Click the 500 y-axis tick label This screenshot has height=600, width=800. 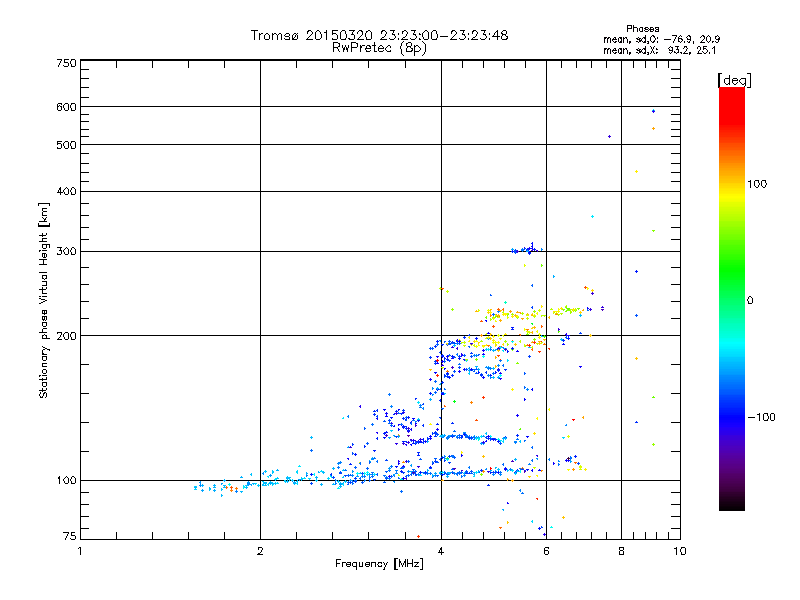point(66,145)
